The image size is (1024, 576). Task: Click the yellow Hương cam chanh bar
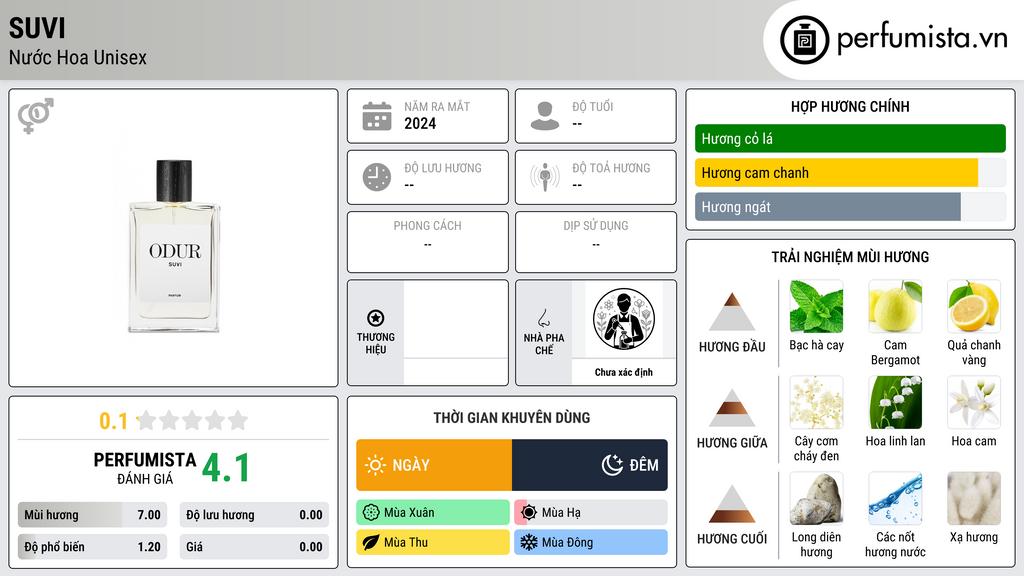(837, 173)
